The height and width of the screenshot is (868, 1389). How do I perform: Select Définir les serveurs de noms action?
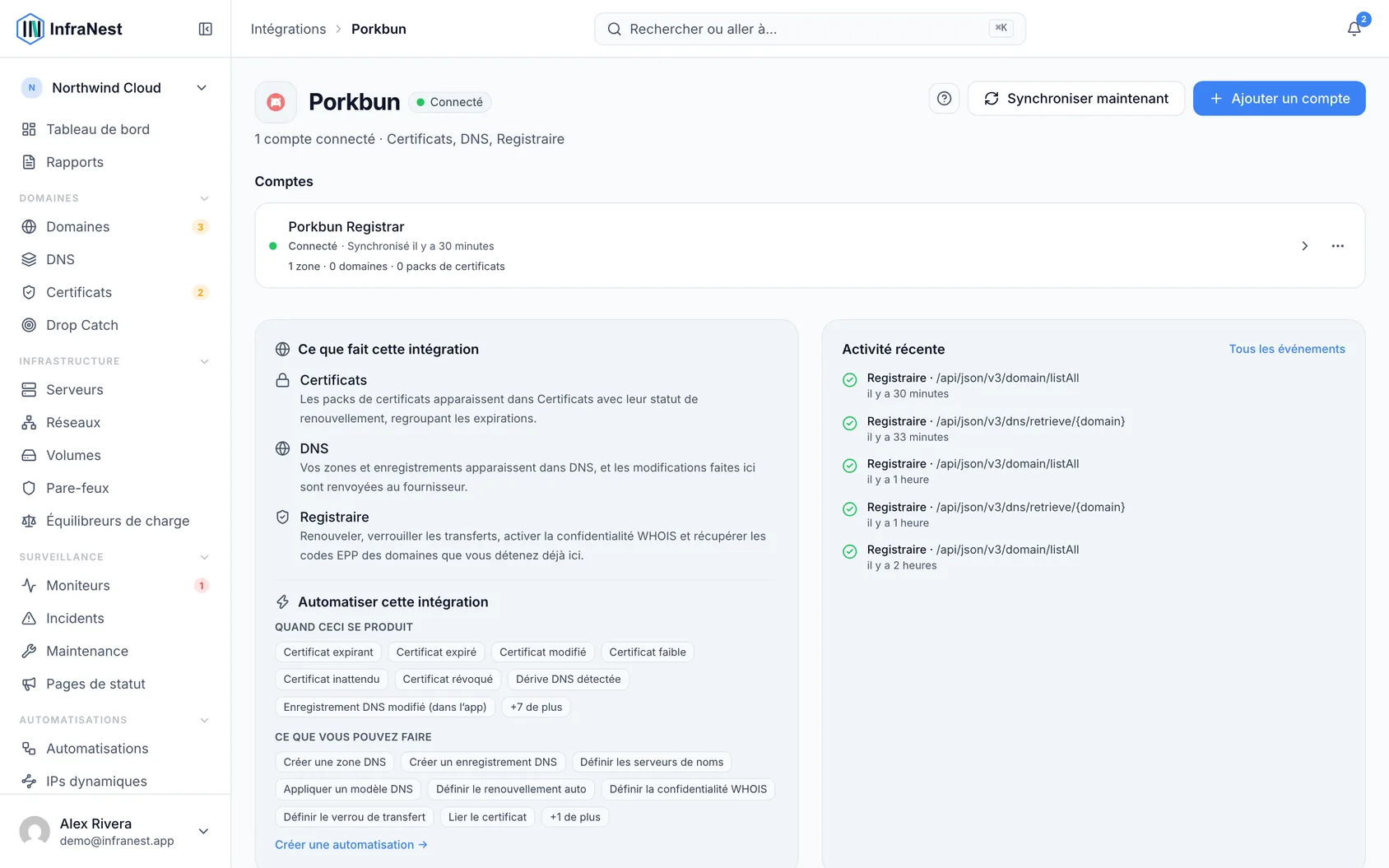(652, 763)
